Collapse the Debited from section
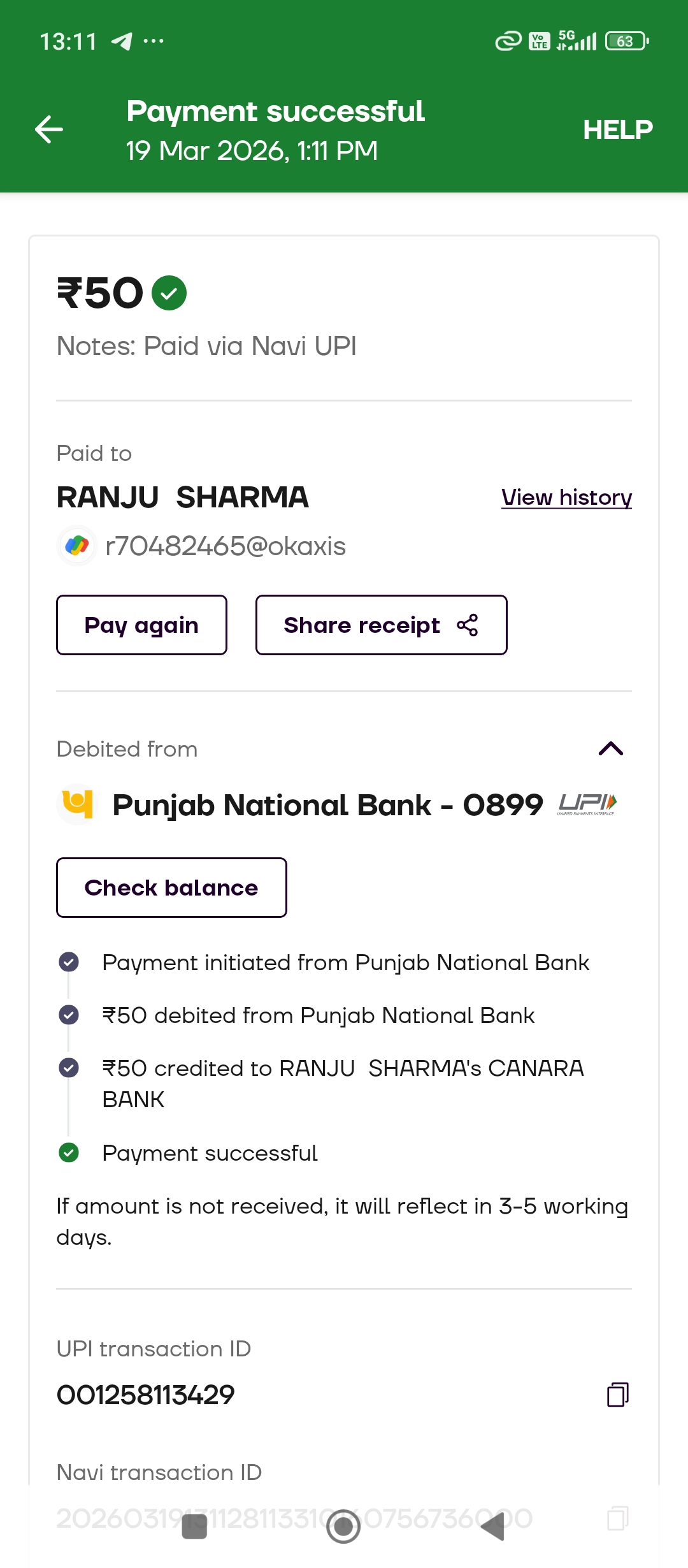 611,748
